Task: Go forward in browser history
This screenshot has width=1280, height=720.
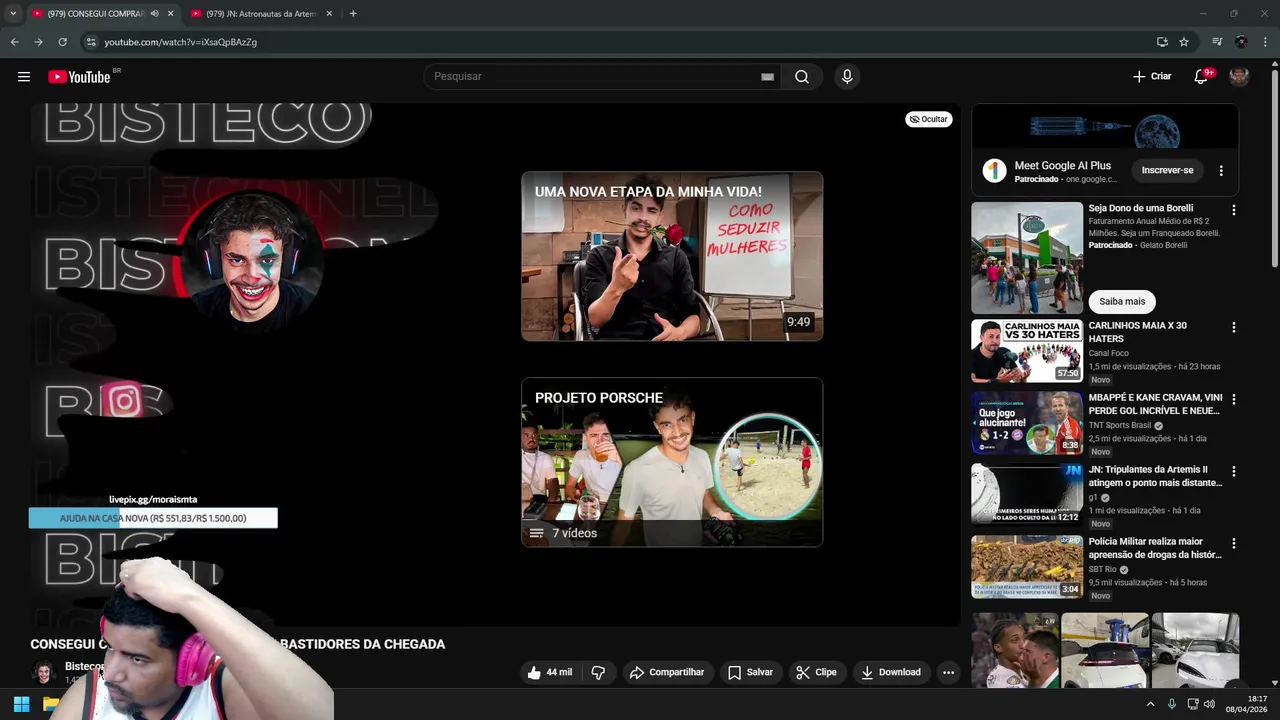Action: (38, 42)
